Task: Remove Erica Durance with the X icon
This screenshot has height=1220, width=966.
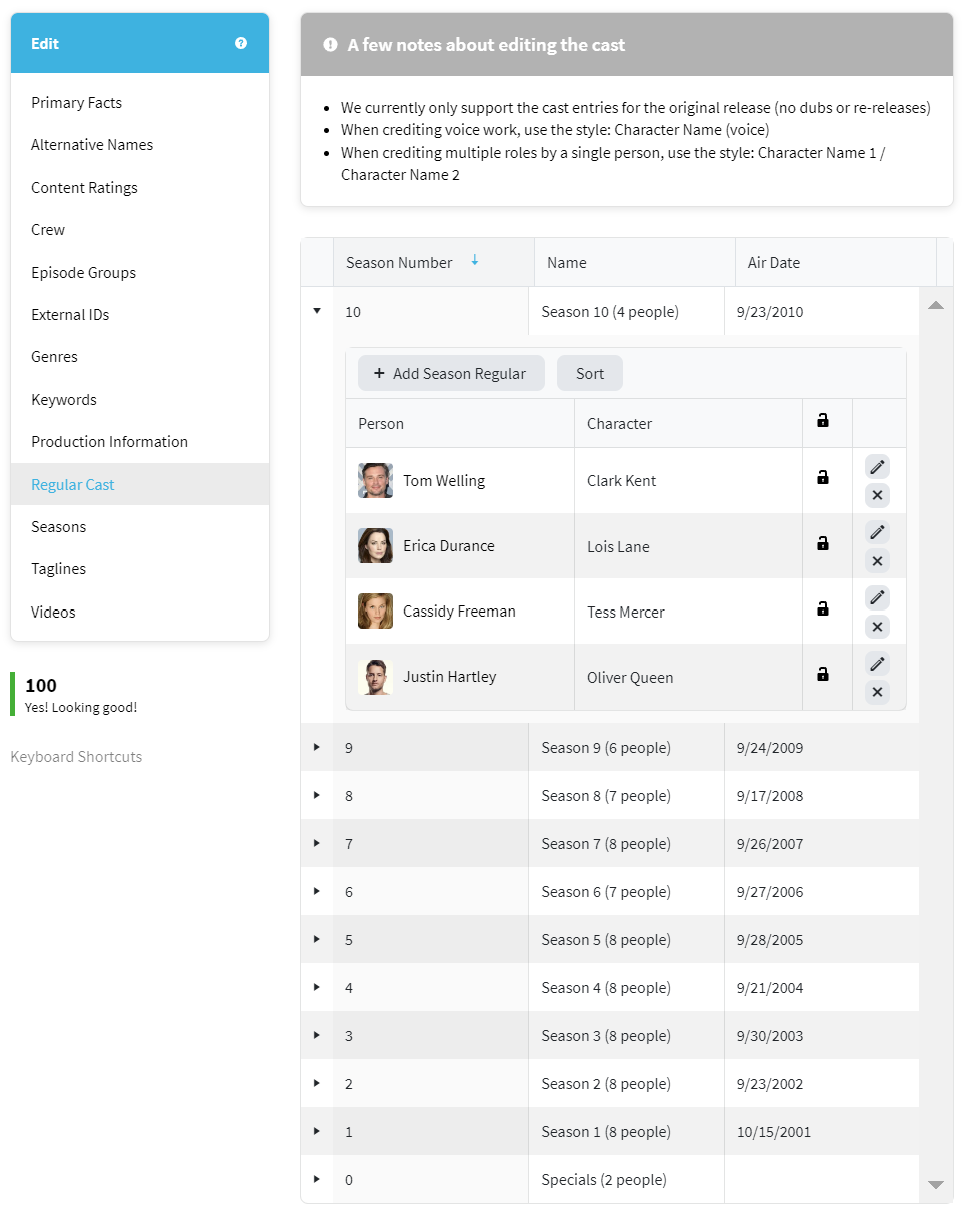Action: pos(877,561)
